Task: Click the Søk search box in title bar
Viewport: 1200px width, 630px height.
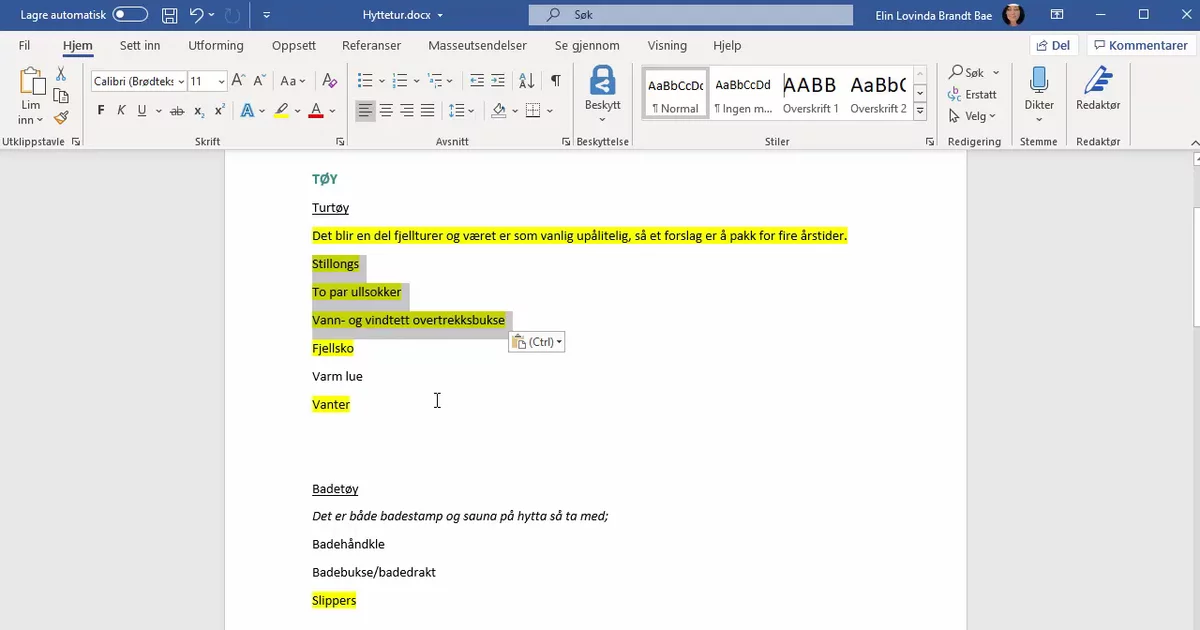Action: click(x=691, y=16)
